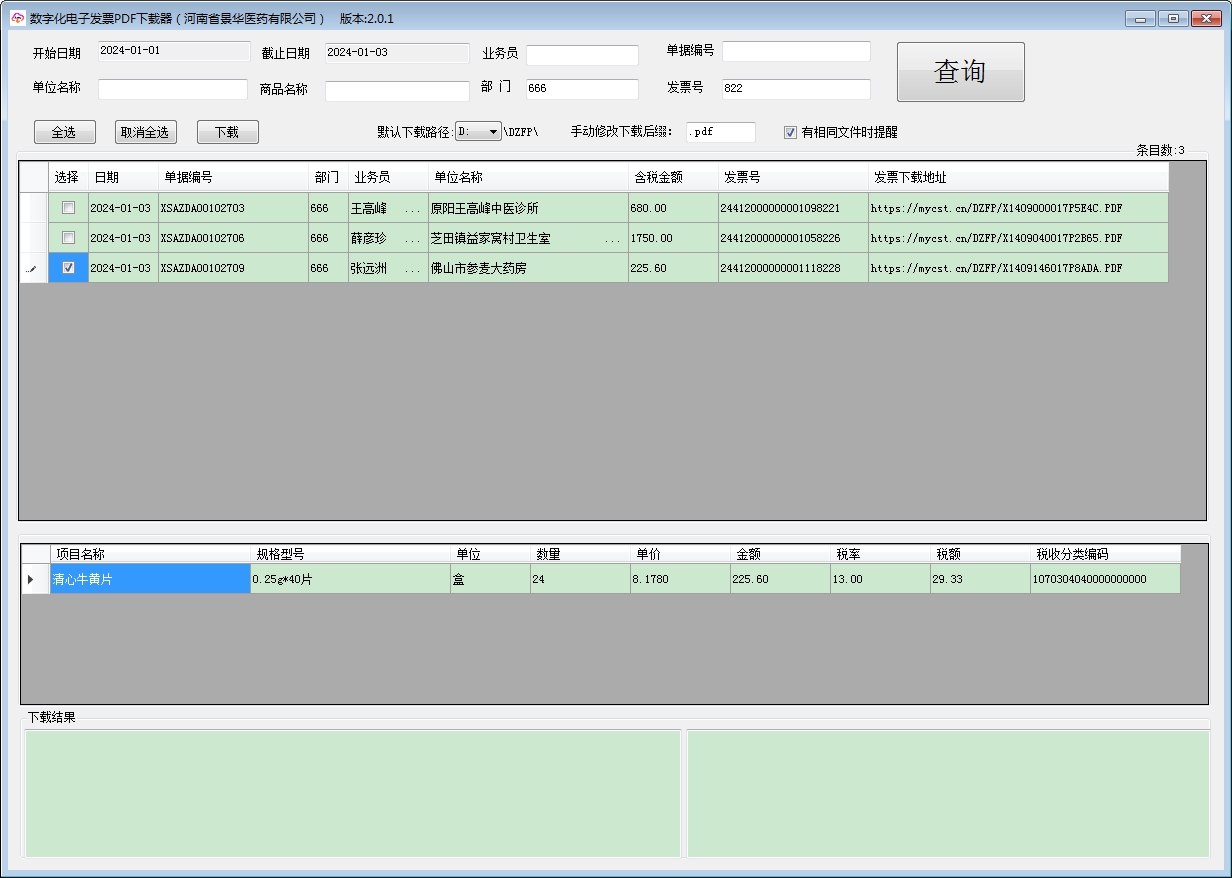Check the row checkbox for 原阳王高峰中医诊所
1232x878 pixels.
click(68, 208)
